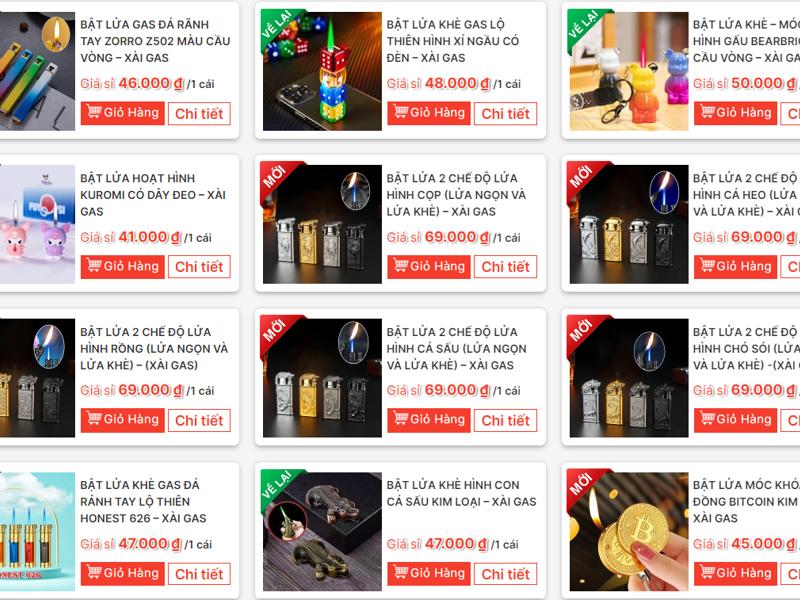800x600 pixels.
Task: View Chi tiết of Honest 626 lighter
Action: click(199, 574)
